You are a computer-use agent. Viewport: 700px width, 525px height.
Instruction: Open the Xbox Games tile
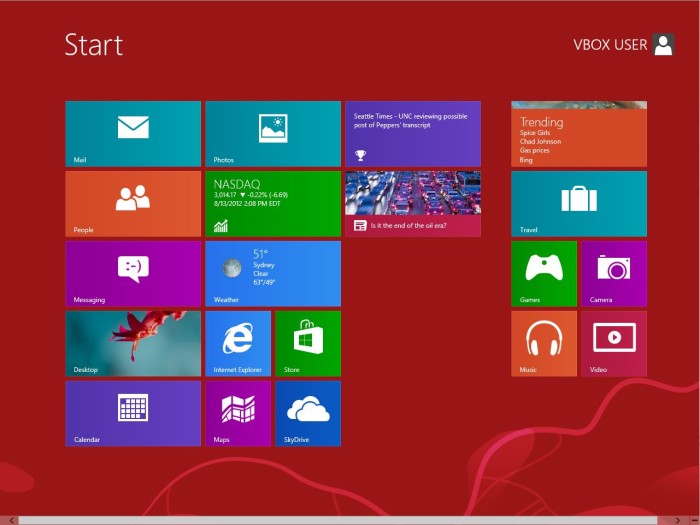544,274
